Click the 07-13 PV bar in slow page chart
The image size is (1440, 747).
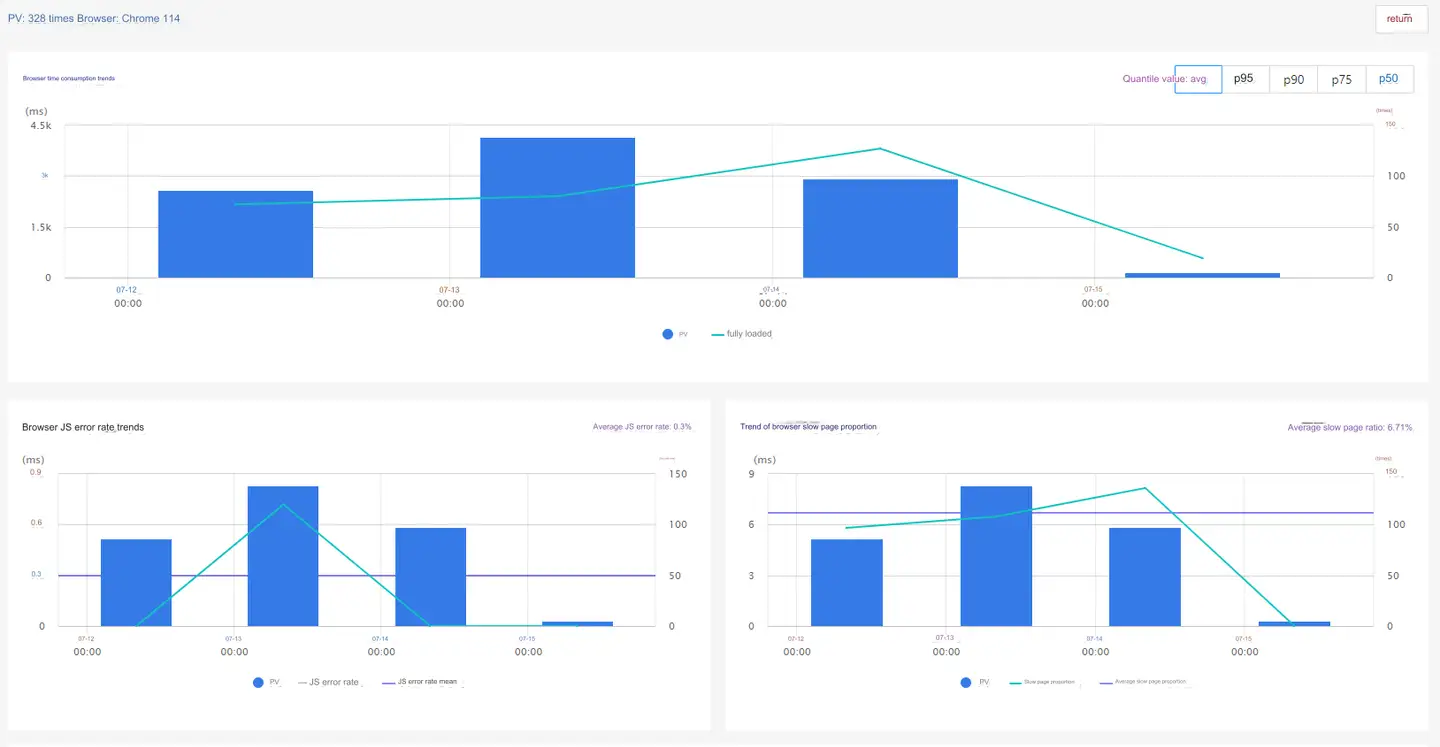tap(996, 556)
